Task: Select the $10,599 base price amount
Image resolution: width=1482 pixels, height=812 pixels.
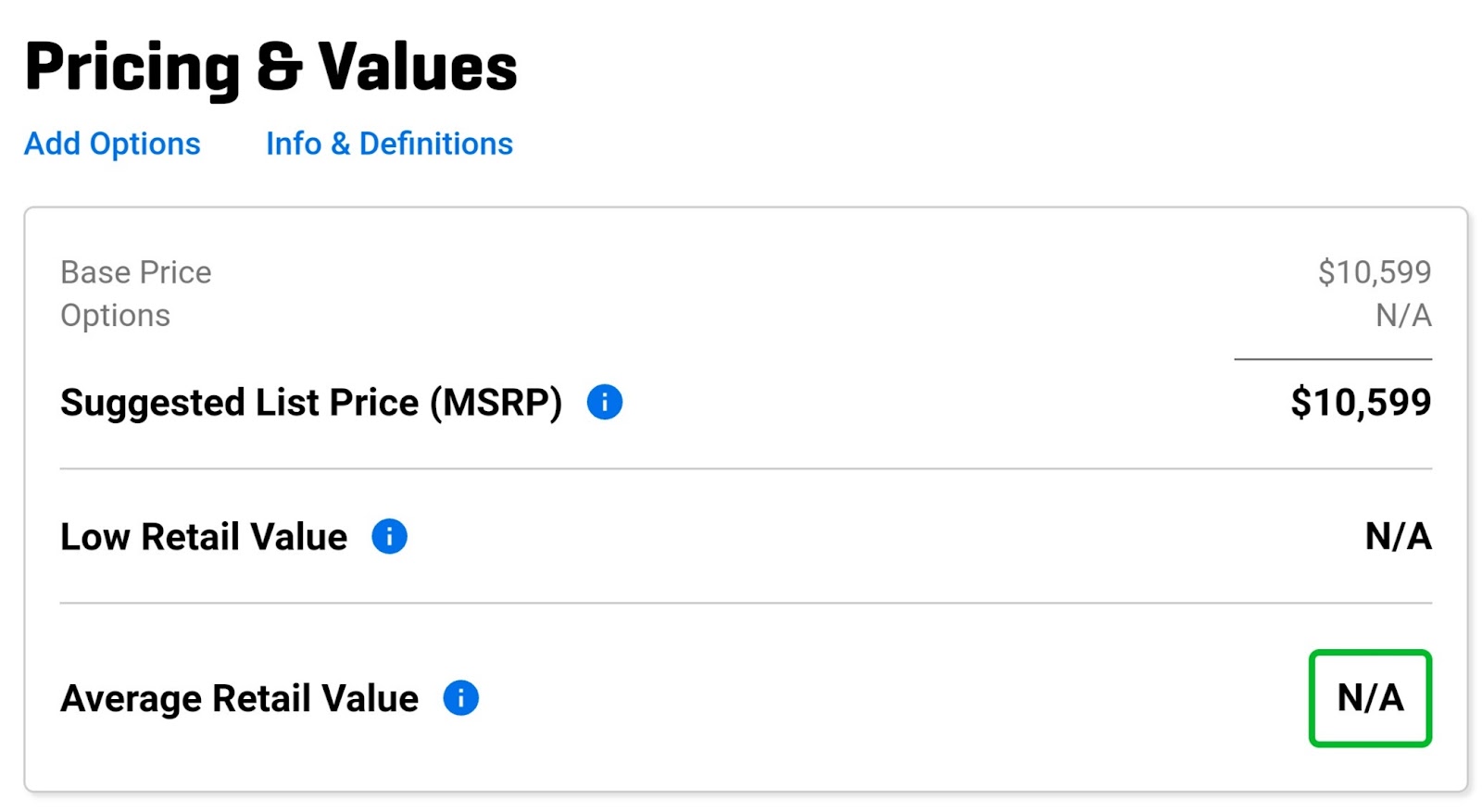Action: click(1375, 272)
